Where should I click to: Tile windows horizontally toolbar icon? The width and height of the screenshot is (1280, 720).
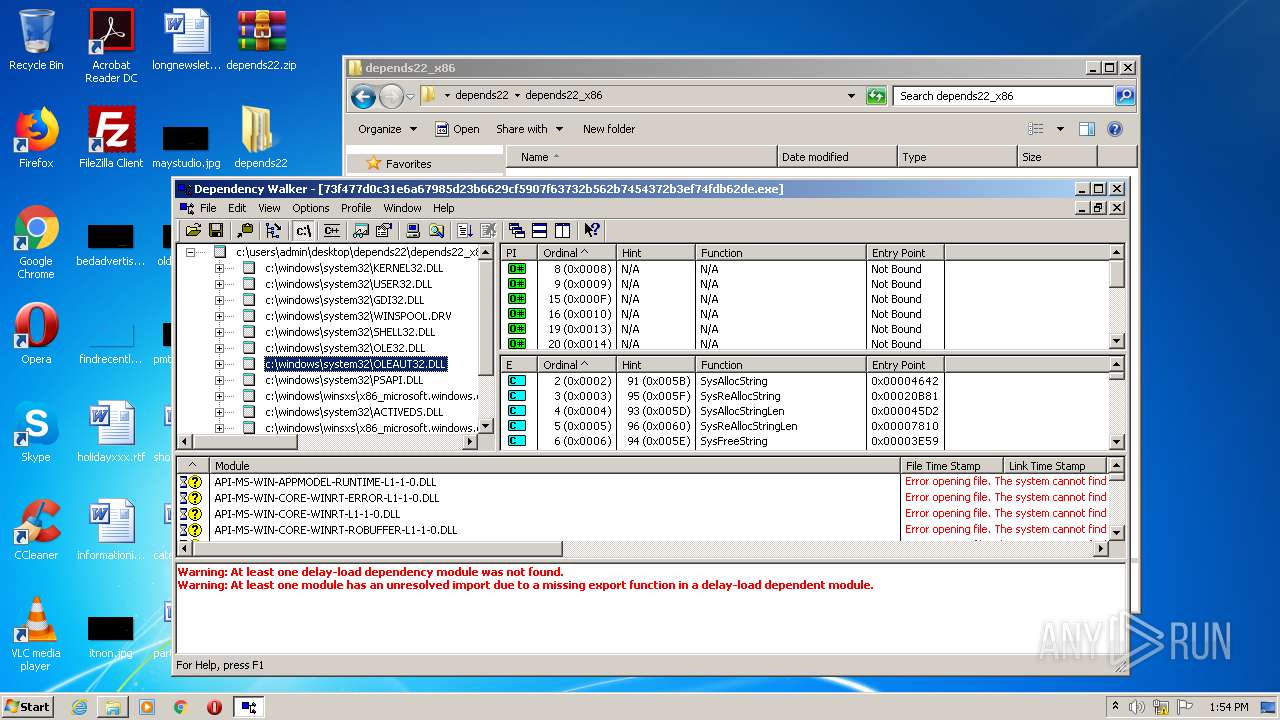pos(539,230)
